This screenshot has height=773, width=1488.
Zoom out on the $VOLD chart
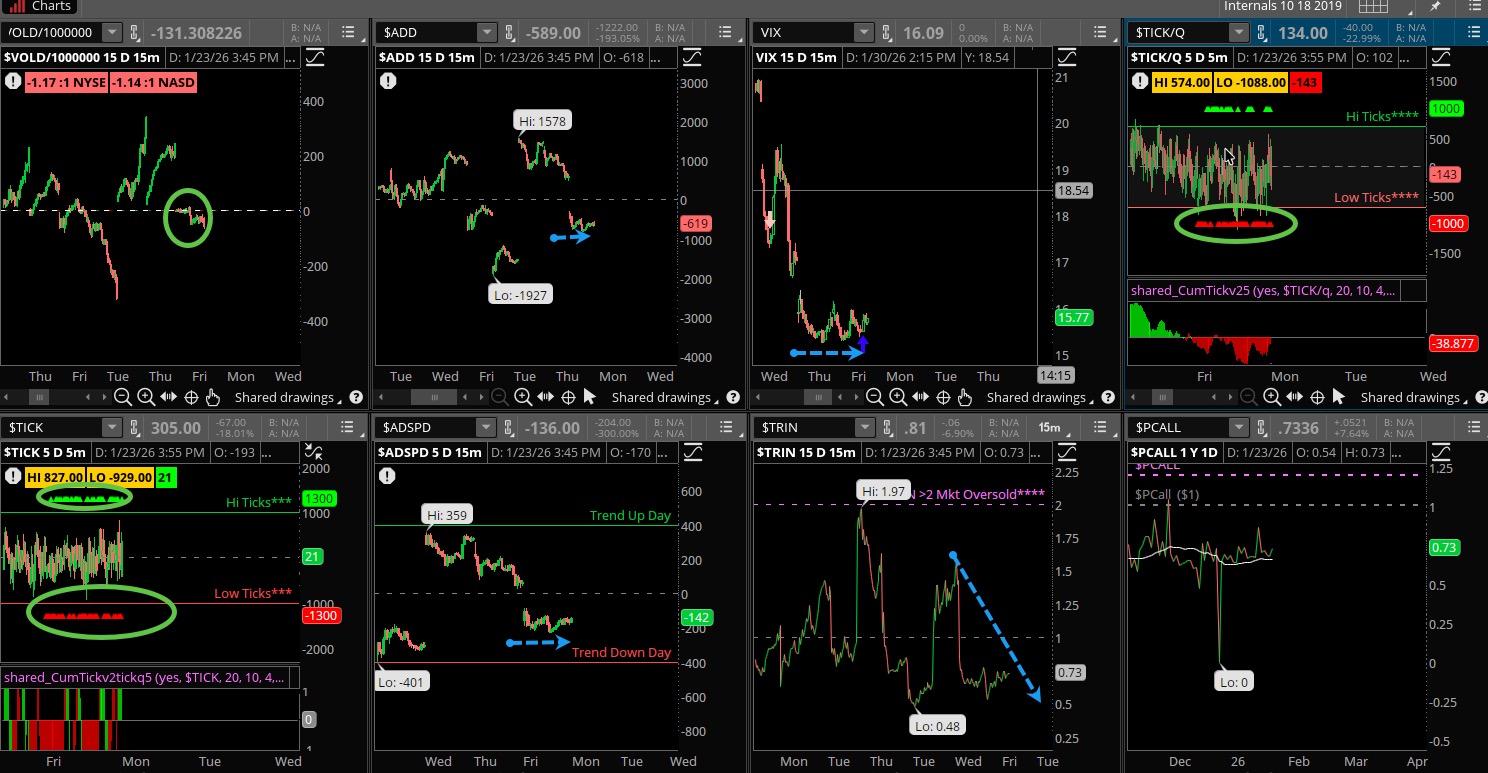tap(122, 397)
